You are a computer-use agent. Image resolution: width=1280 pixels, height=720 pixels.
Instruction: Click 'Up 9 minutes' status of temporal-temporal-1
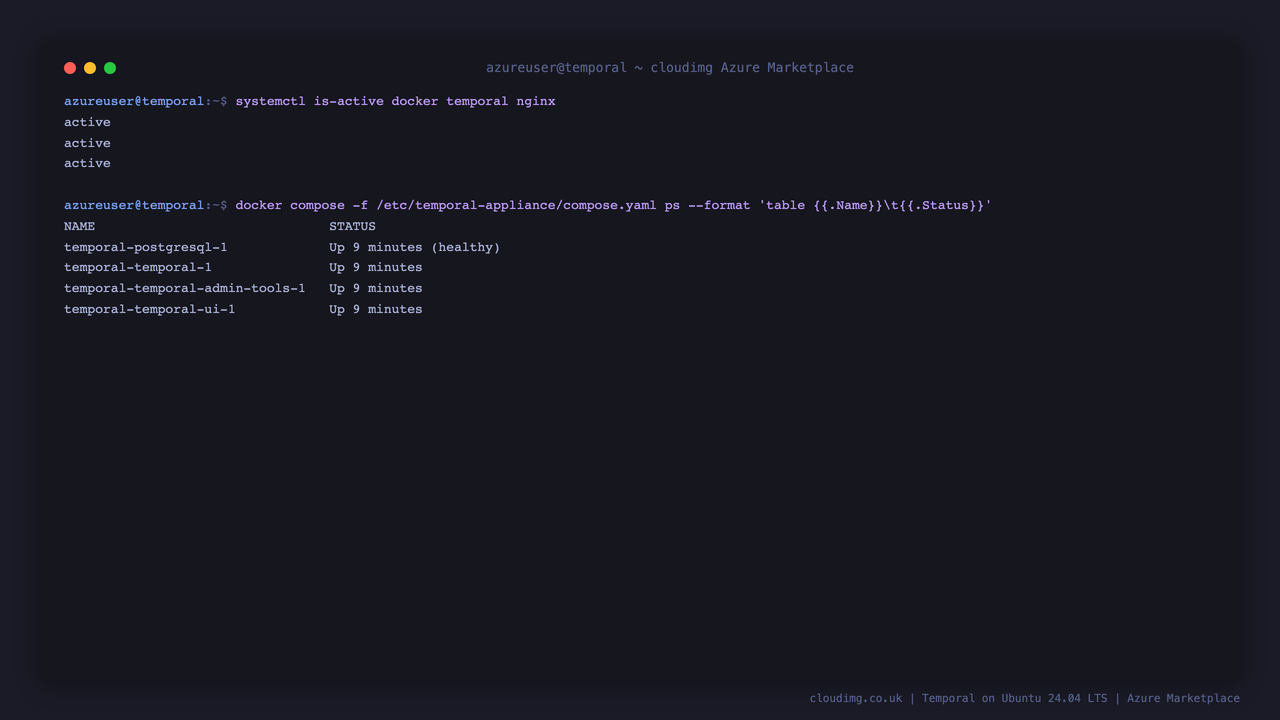[x=375, y=267]
